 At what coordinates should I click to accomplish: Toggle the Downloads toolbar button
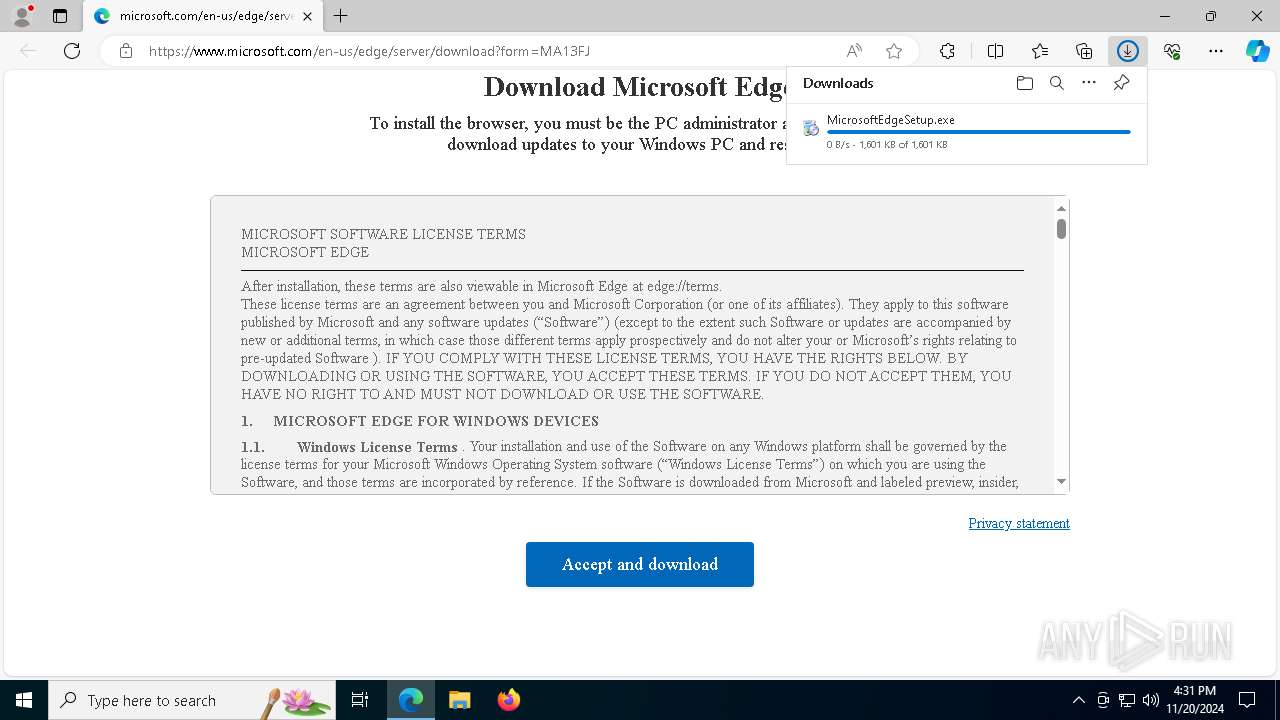tap(1128, 51)
